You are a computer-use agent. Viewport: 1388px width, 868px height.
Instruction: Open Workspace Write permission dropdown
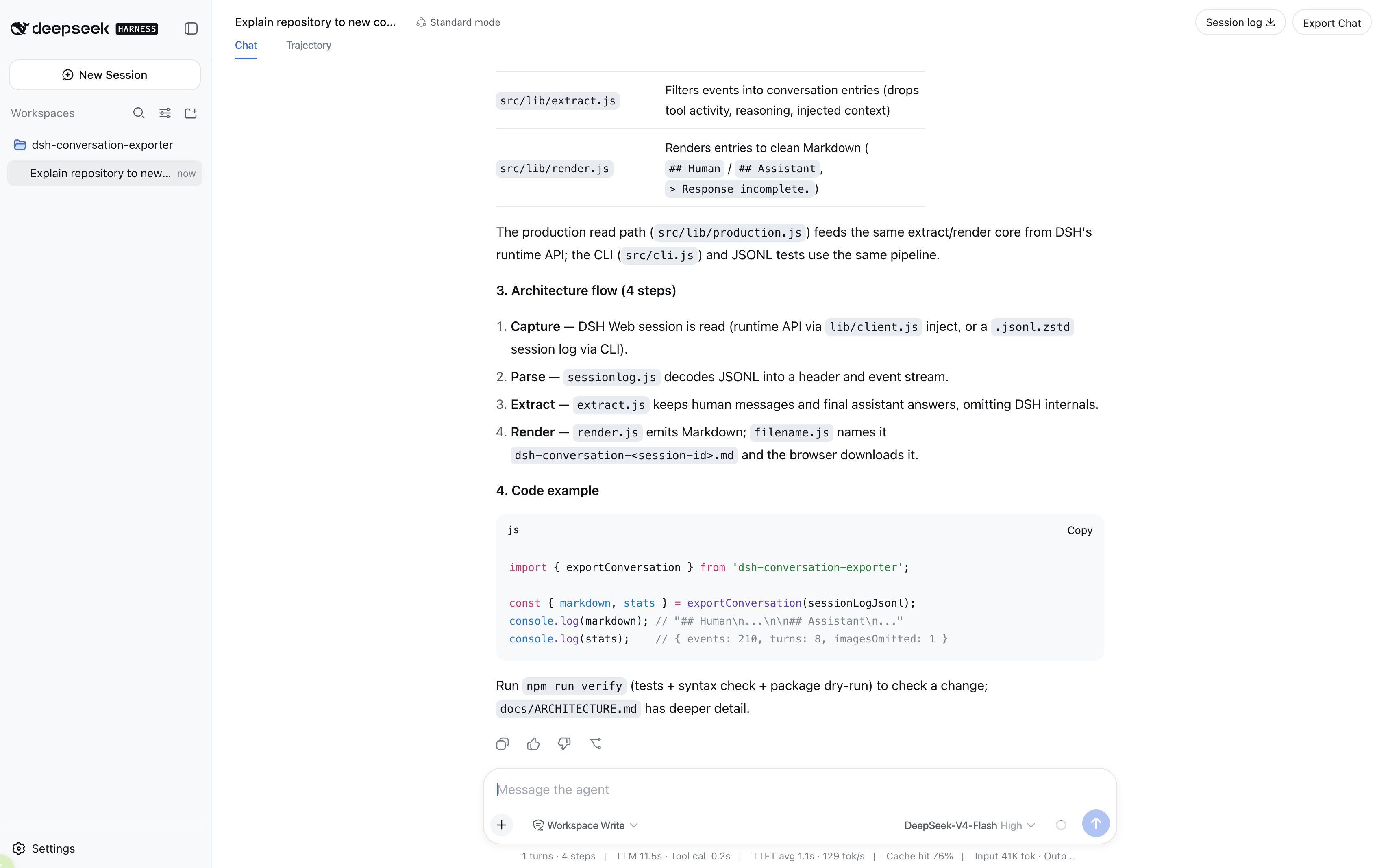[585, 825]
